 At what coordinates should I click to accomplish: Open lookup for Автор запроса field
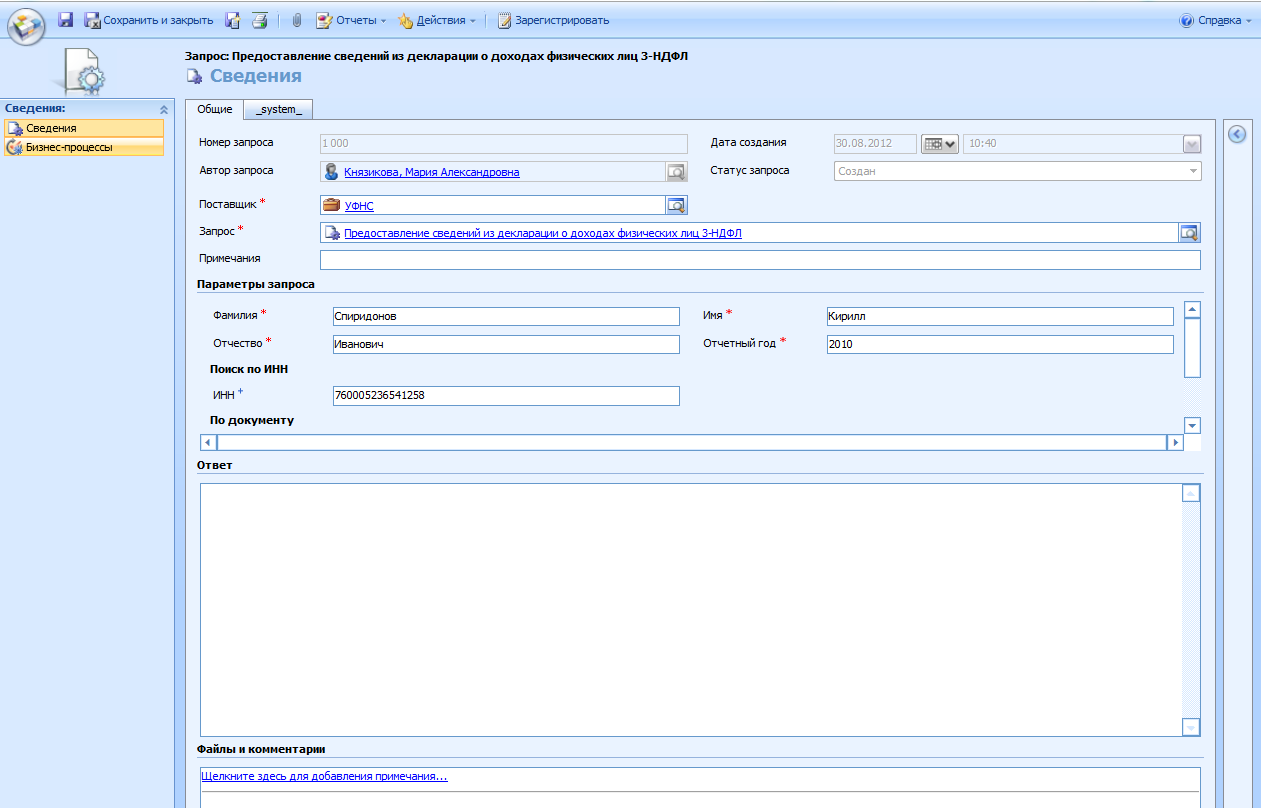[677, 172]
